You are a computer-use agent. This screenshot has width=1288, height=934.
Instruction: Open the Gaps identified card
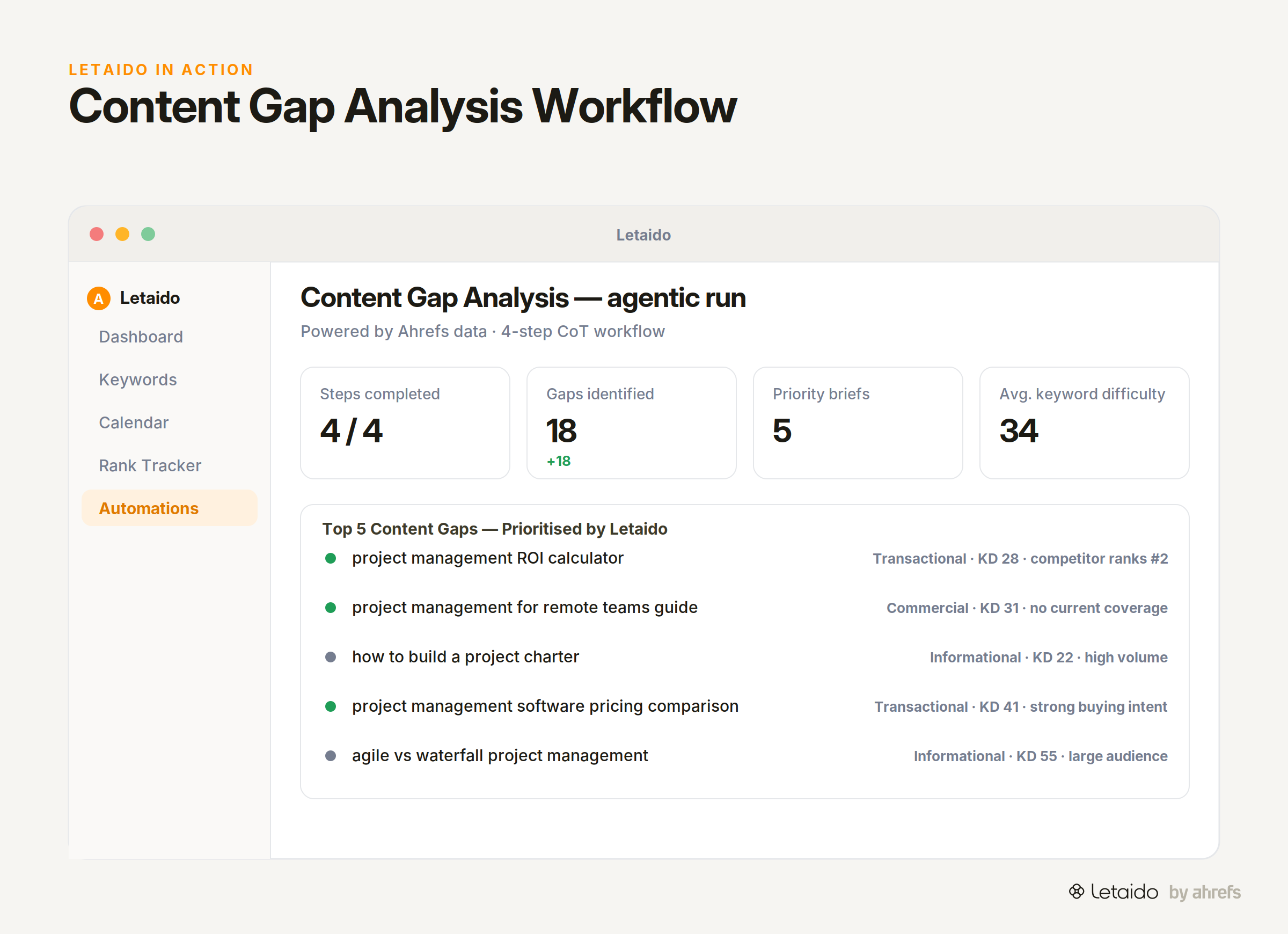coord(632,422)
